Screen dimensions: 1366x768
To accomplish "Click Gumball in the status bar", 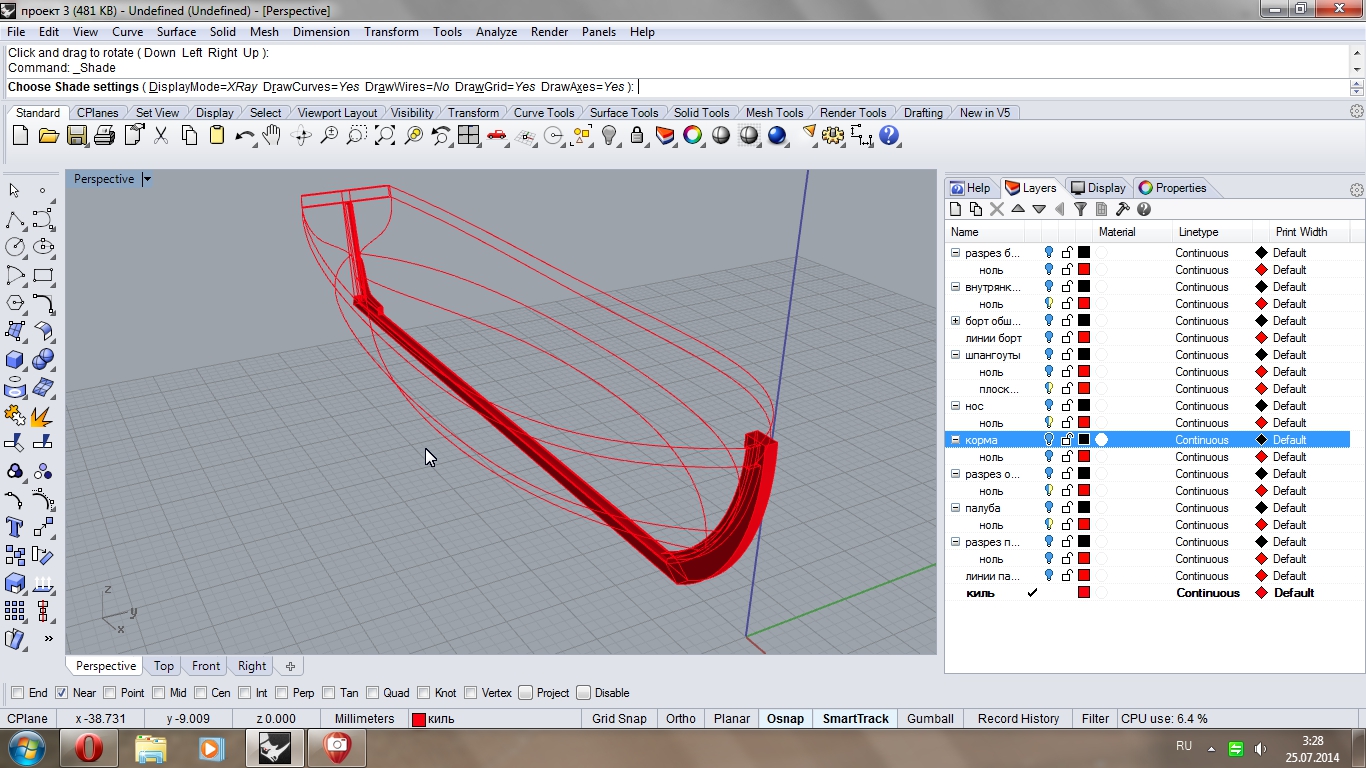I will [x=930, y=718].
